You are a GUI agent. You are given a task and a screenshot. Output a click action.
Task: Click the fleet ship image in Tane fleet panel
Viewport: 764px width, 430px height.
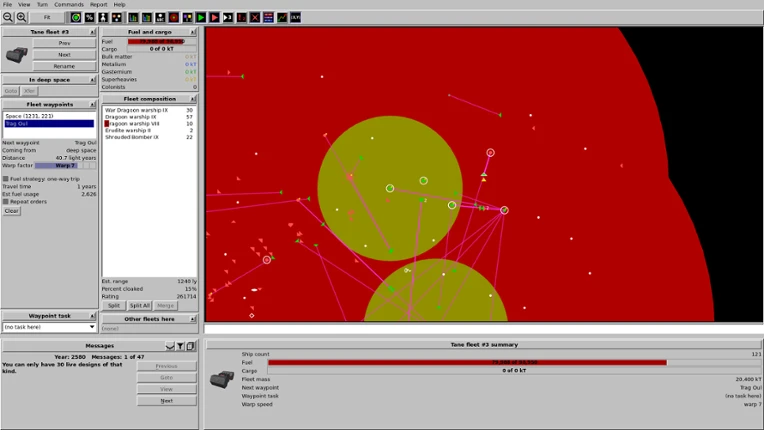[17, 55]
